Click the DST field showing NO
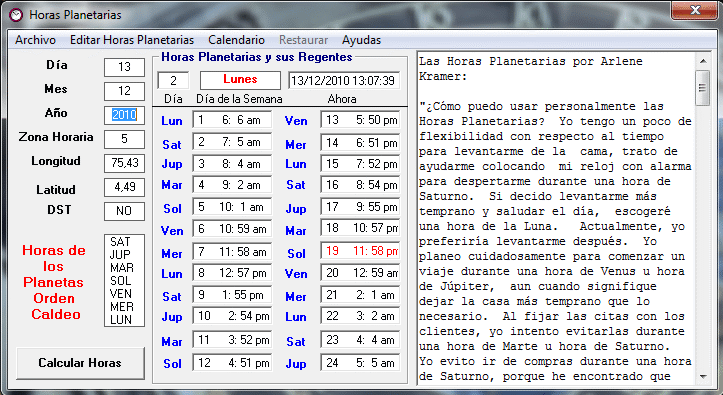 click(x=124, y=211)
